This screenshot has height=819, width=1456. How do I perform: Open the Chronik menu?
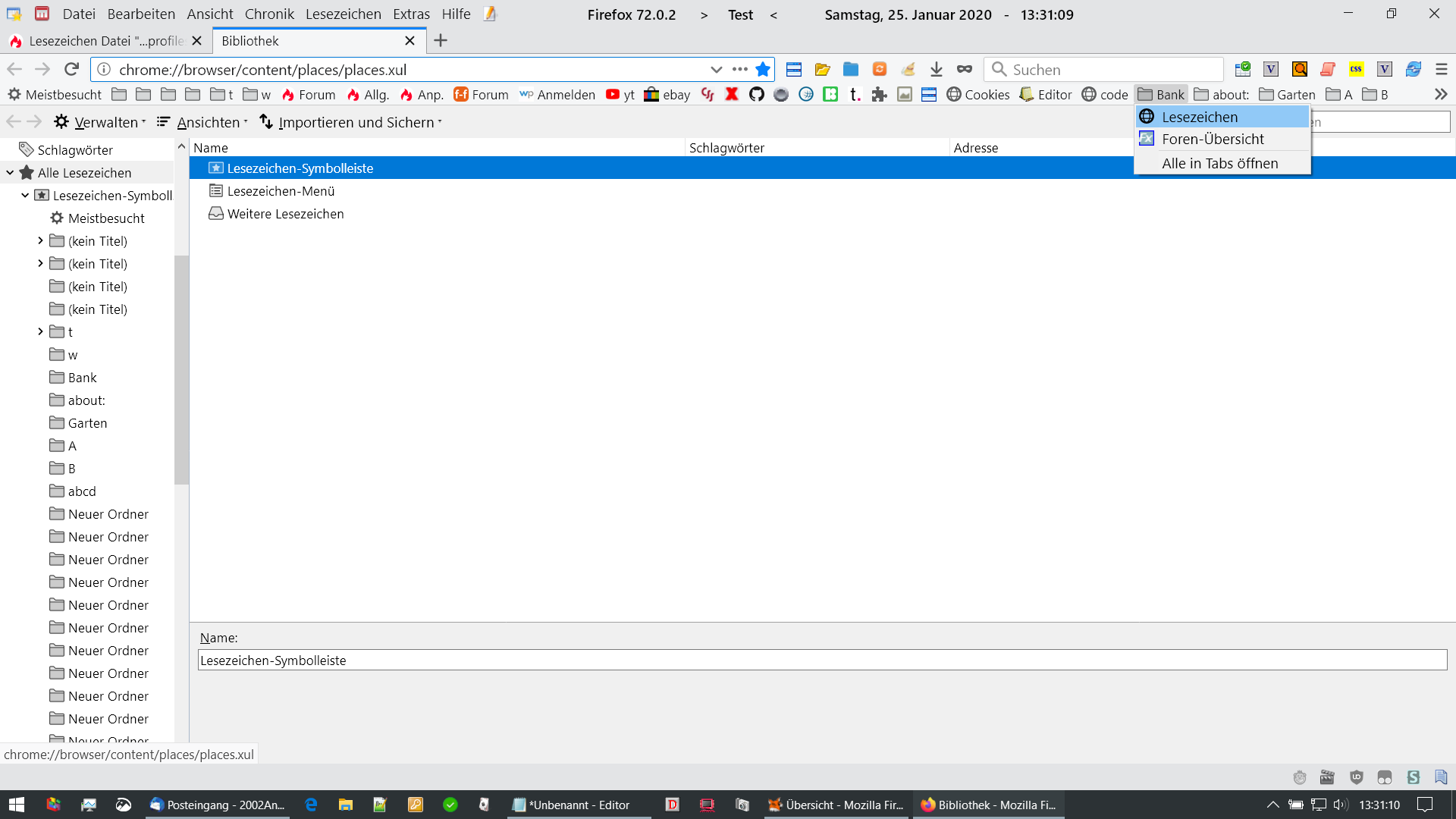click(269, 14)
